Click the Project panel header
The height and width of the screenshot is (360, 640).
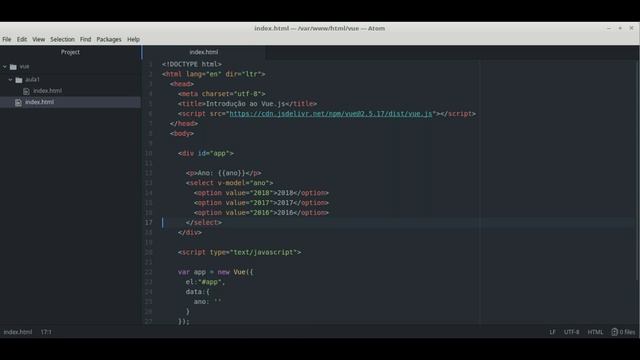point(70,52)
